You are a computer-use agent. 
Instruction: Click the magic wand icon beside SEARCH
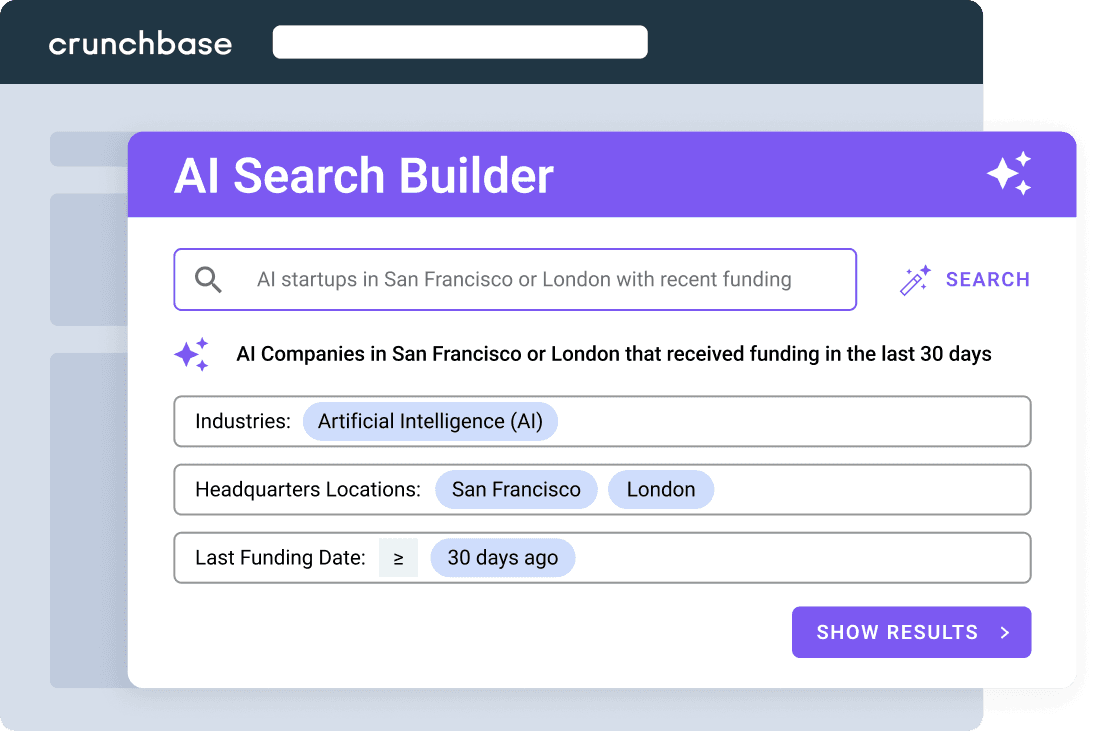click(x=915, y=280)
